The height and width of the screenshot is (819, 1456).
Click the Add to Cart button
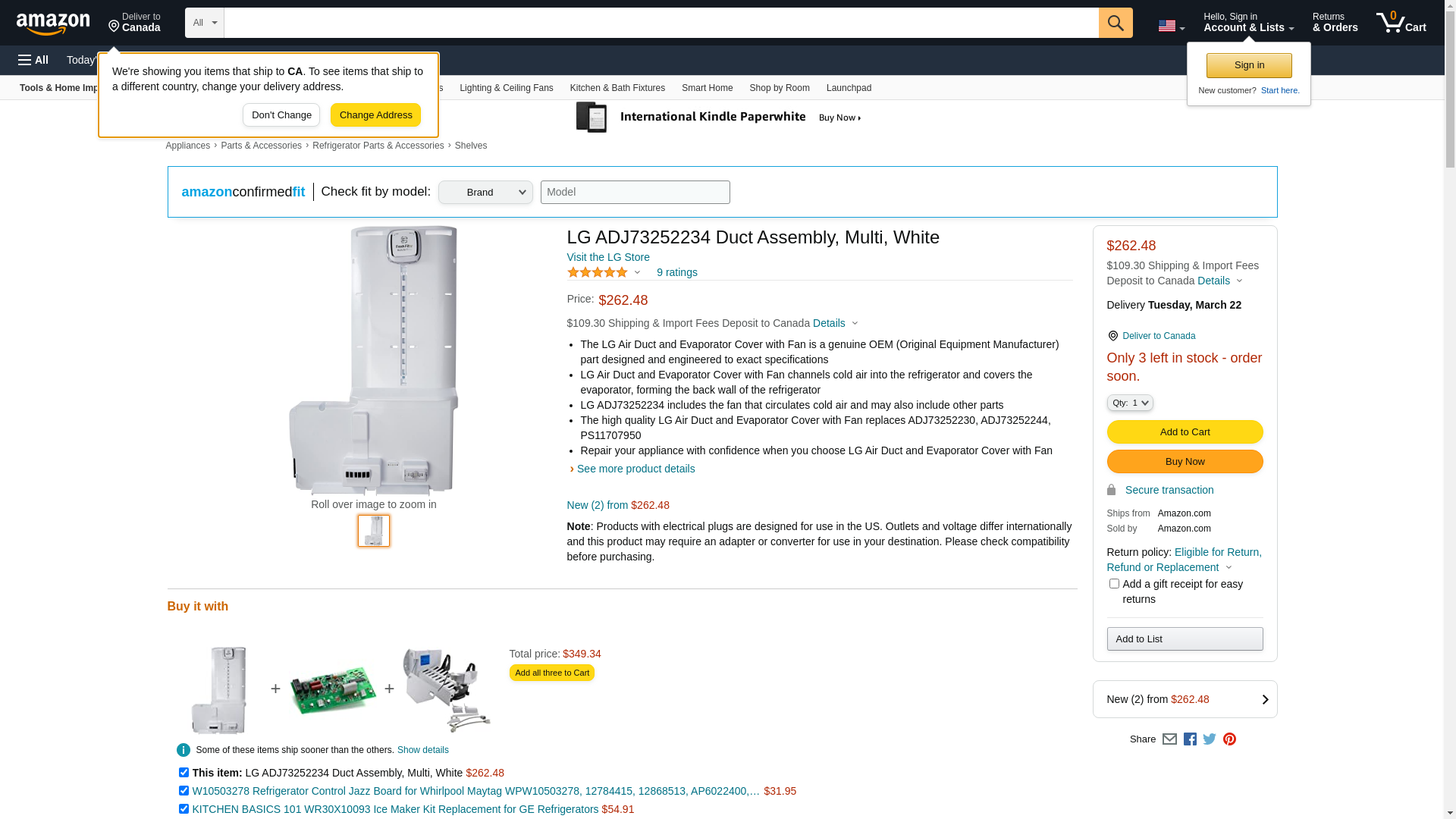click(x=1185, y=432)
